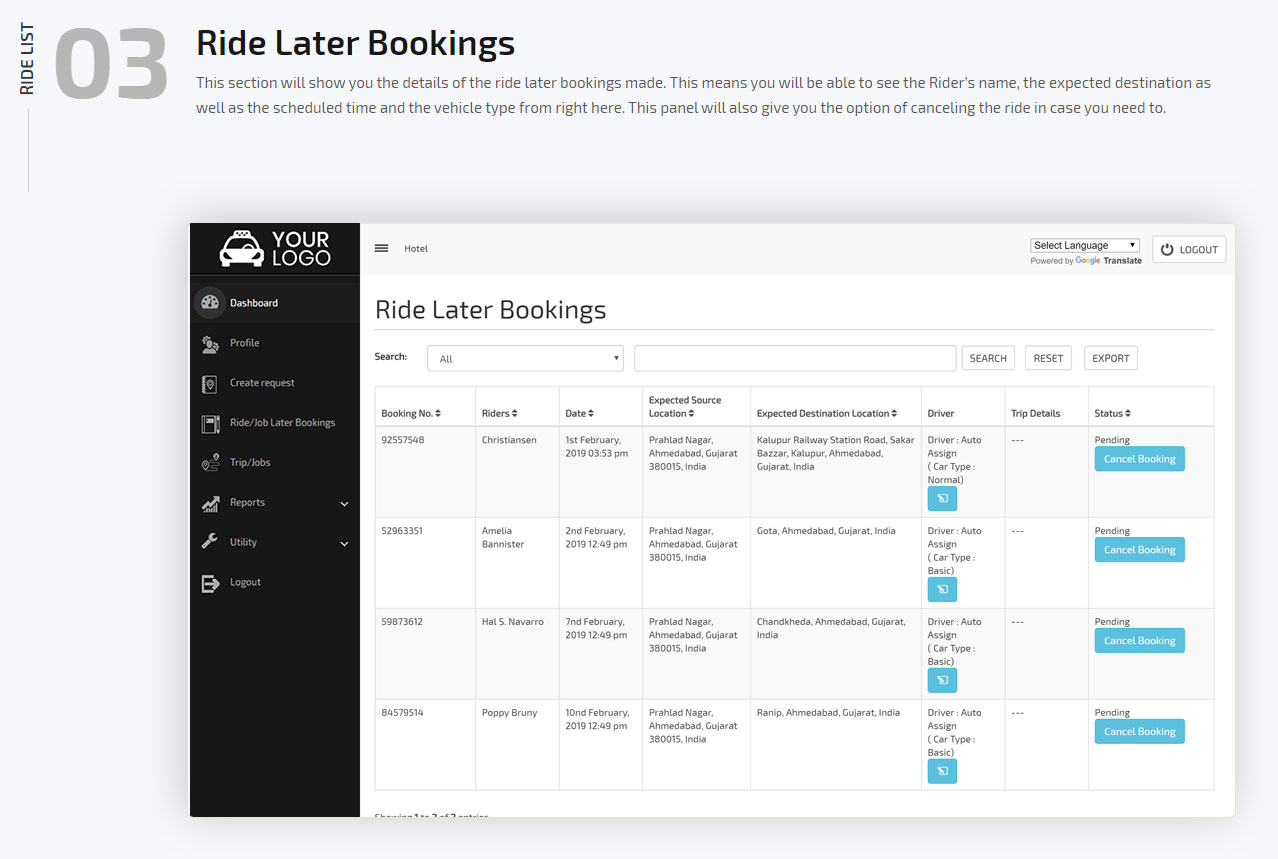Select the Dashboard icon in the sidebar
1278x859 pixels.
pyautogui.click(x=210, y=302)
